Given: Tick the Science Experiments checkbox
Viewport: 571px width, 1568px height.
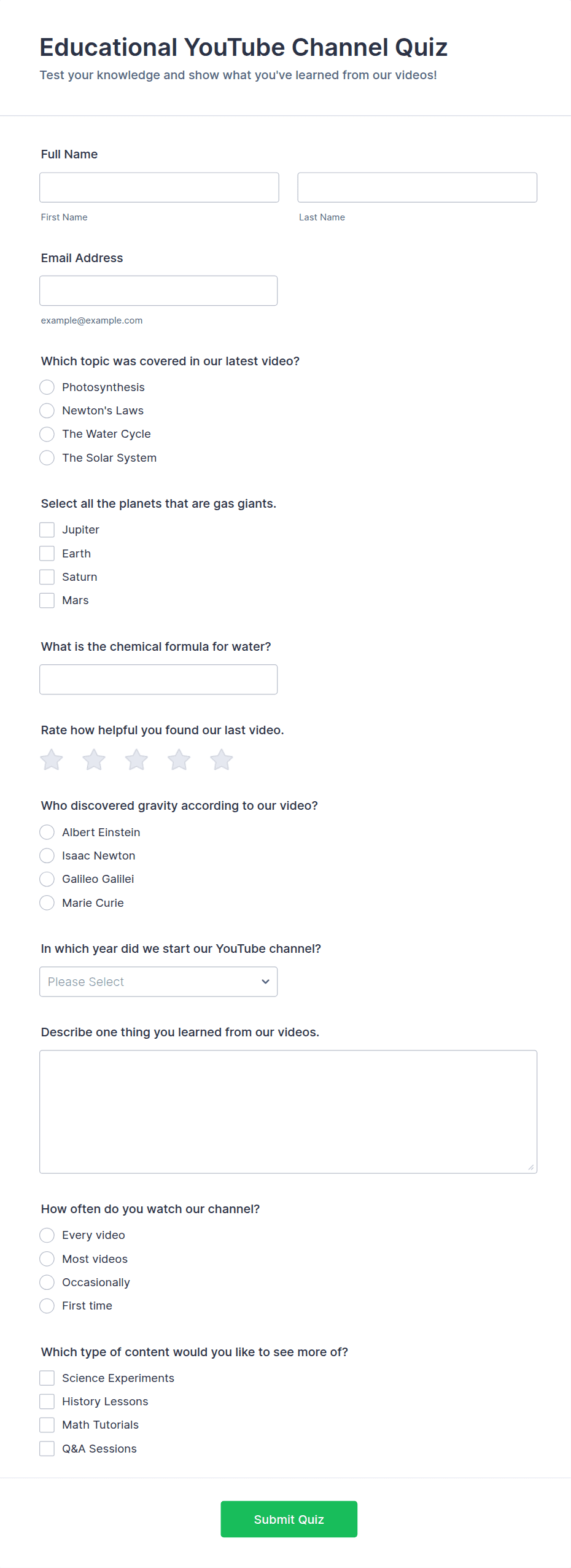Looking at the screenshot, I should 47,1378.
